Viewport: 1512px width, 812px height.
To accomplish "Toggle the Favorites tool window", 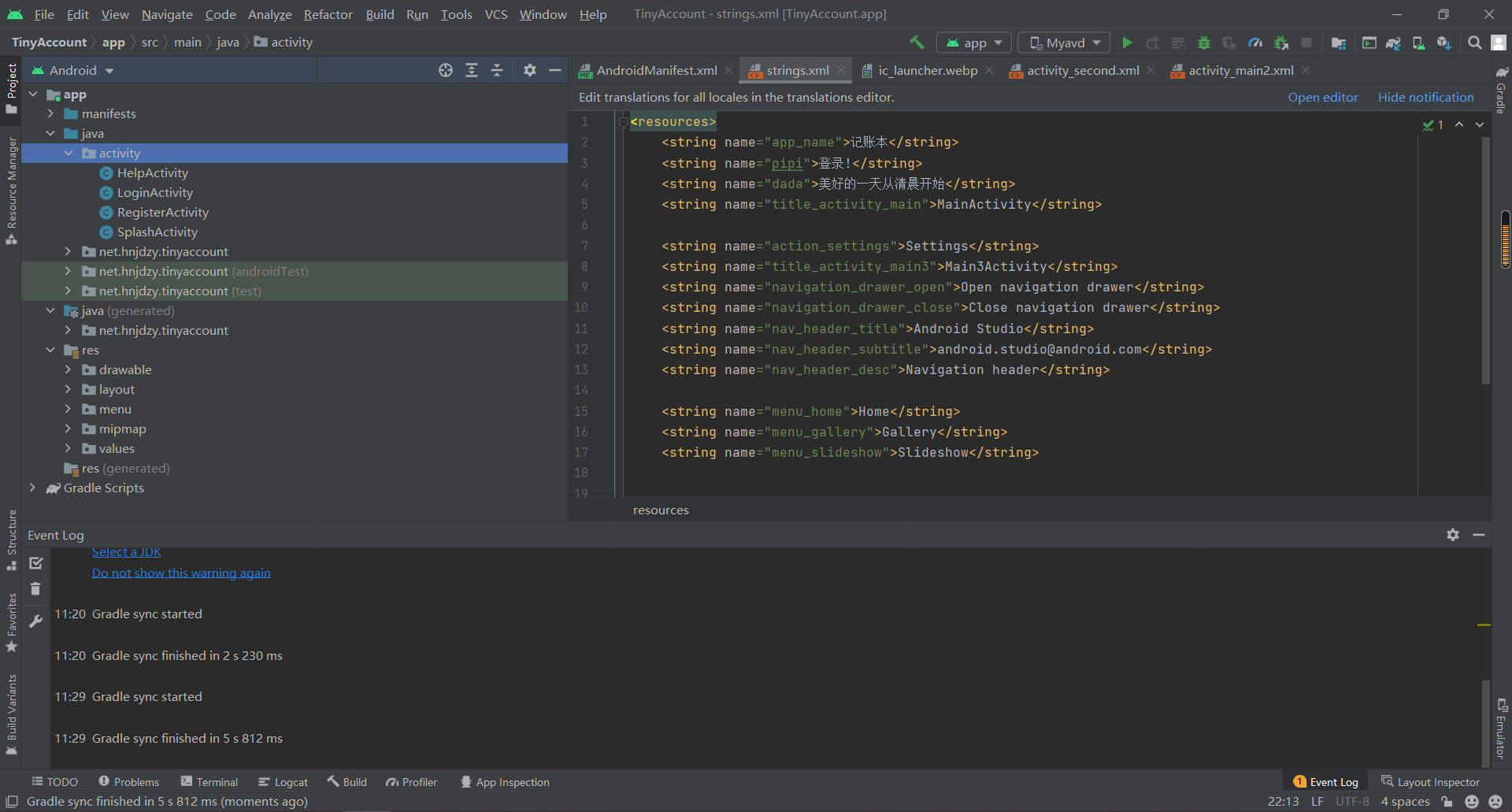I will [x=11, y=622].
